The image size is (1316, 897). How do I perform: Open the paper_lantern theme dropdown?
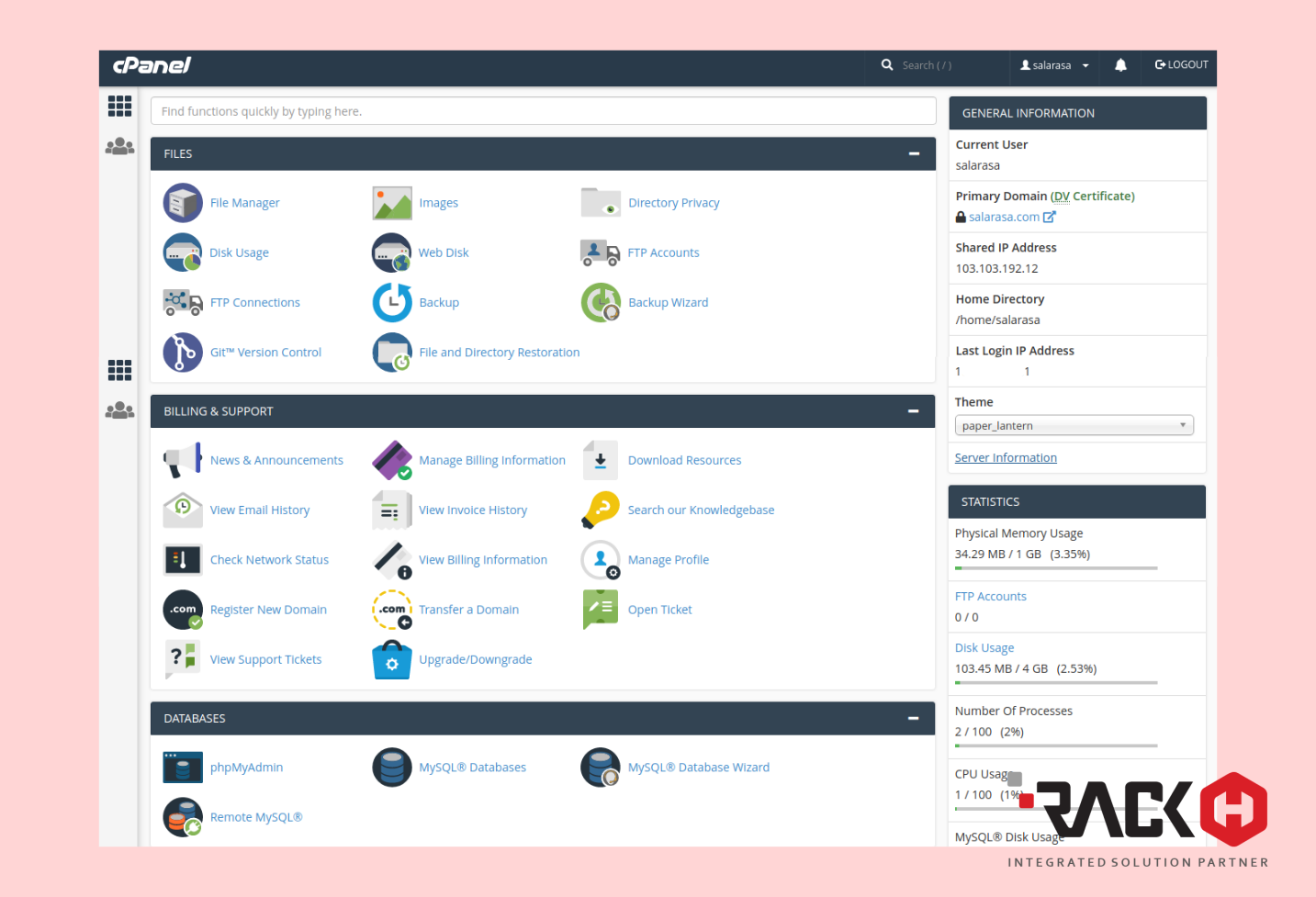1074,425
